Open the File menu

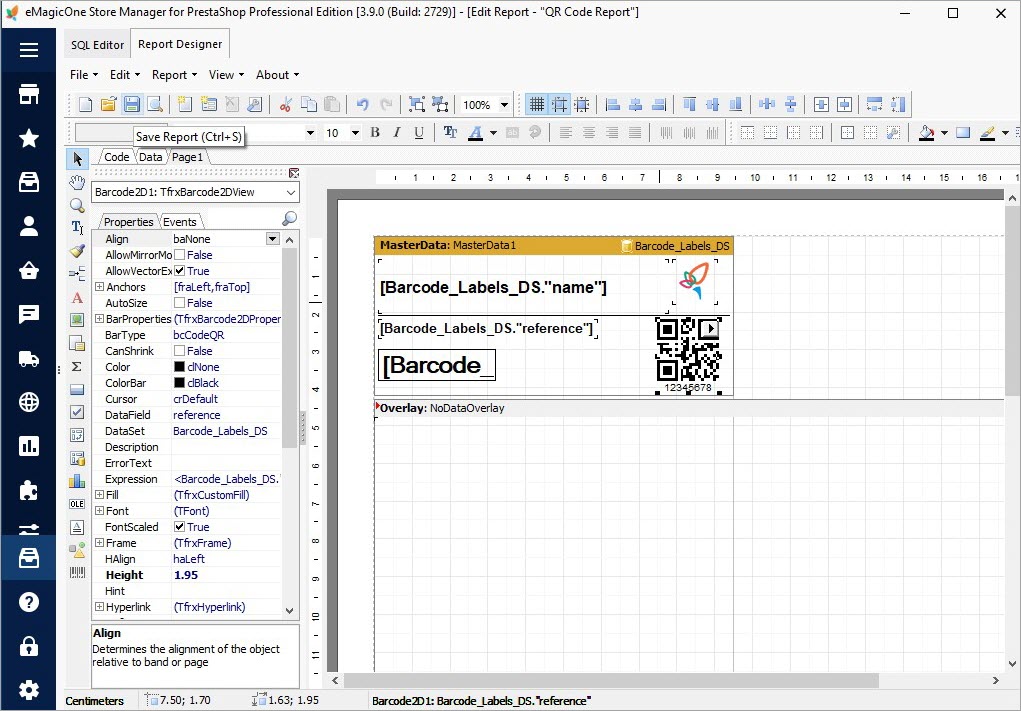click(x=84, y=75)
